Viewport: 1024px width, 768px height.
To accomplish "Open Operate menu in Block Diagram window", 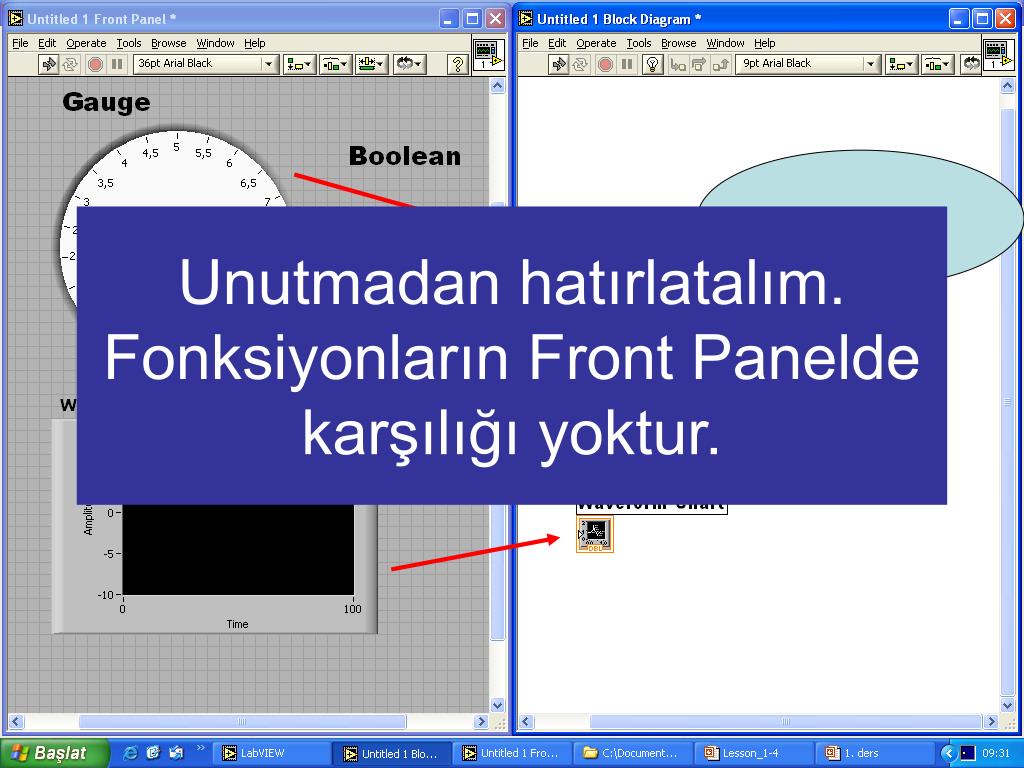I will click(x=596, y=43).
